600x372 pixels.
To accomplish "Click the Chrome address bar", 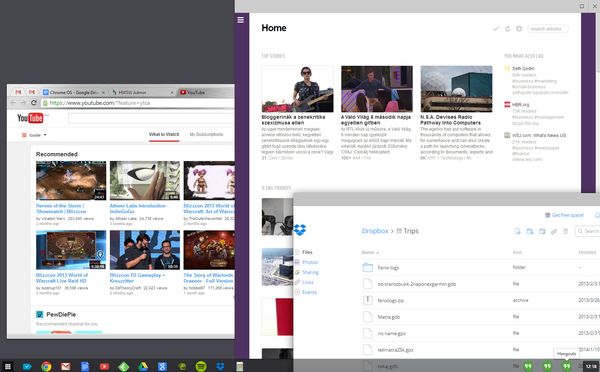I will tap(138, 103).
